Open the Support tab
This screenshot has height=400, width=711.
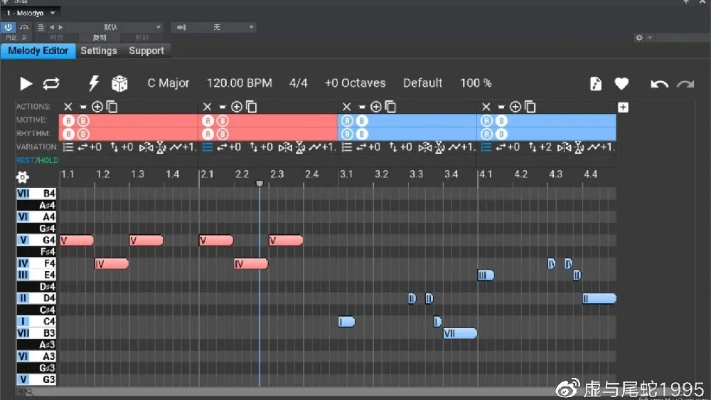[146, 51]
